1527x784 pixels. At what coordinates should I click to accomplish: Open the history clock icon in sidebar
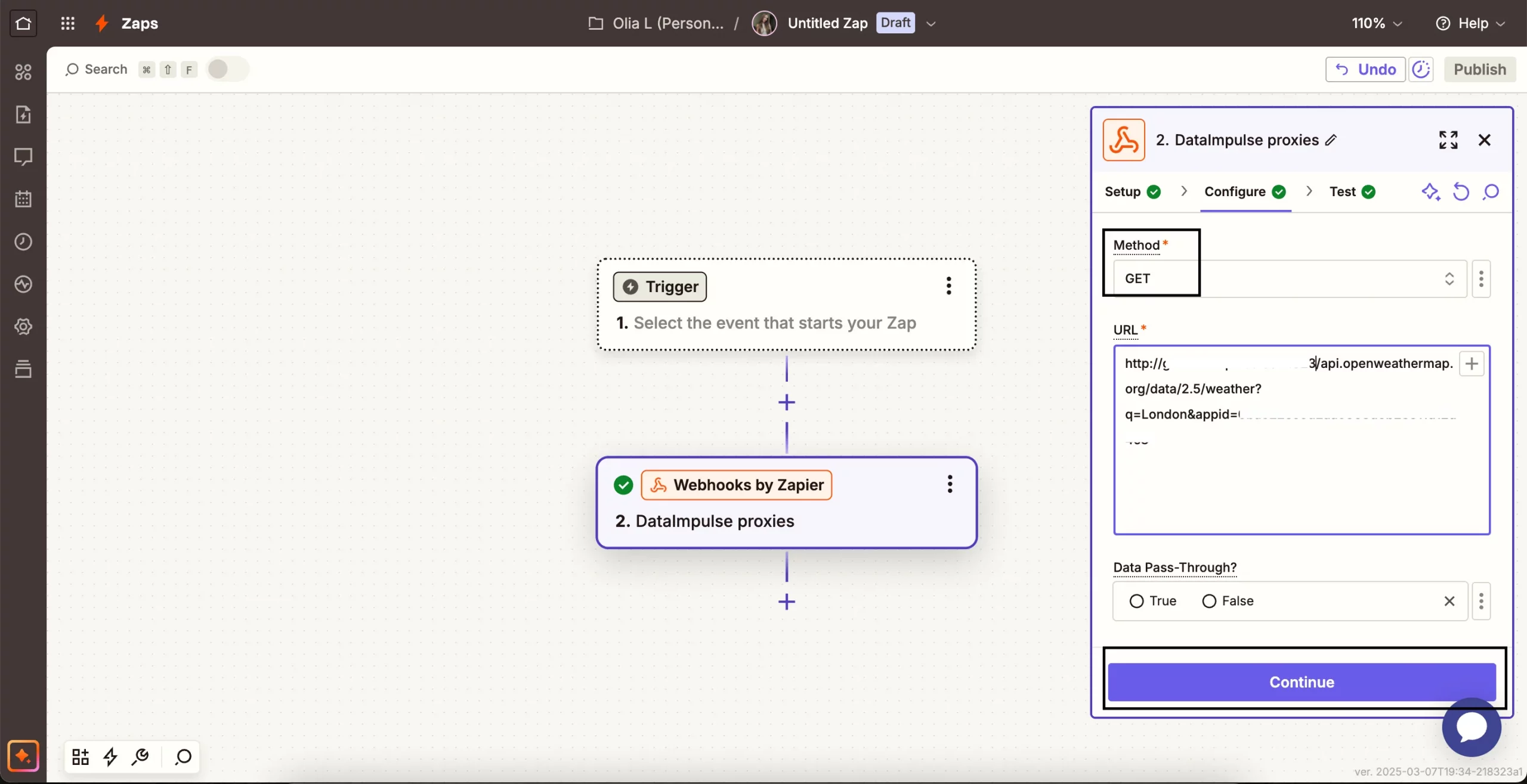23,241
